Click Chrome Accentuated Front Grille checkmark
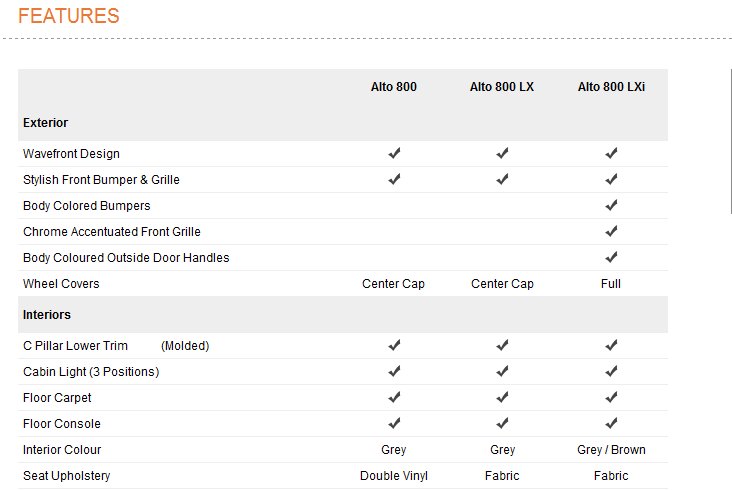This screenshot has height=491, width=732. click(x=611, y=231)
